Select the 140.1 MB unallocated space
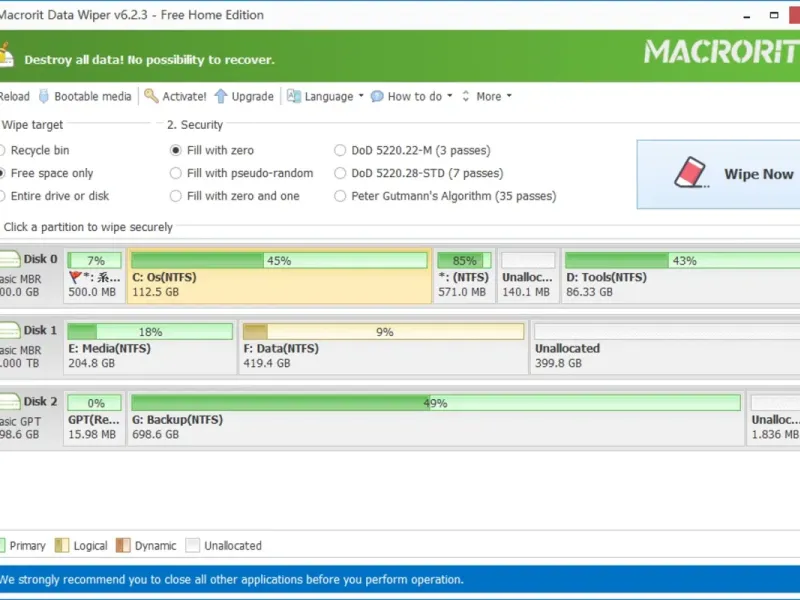 coord(528,276)
